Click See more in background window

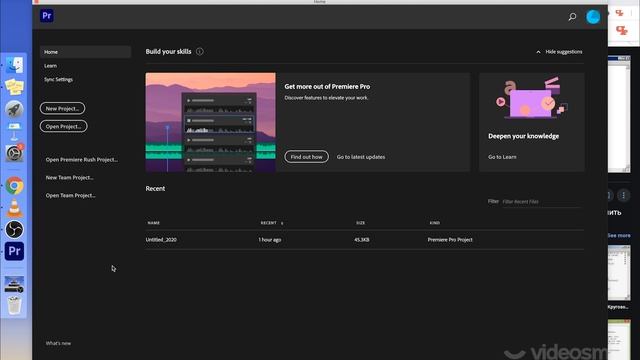619,236
